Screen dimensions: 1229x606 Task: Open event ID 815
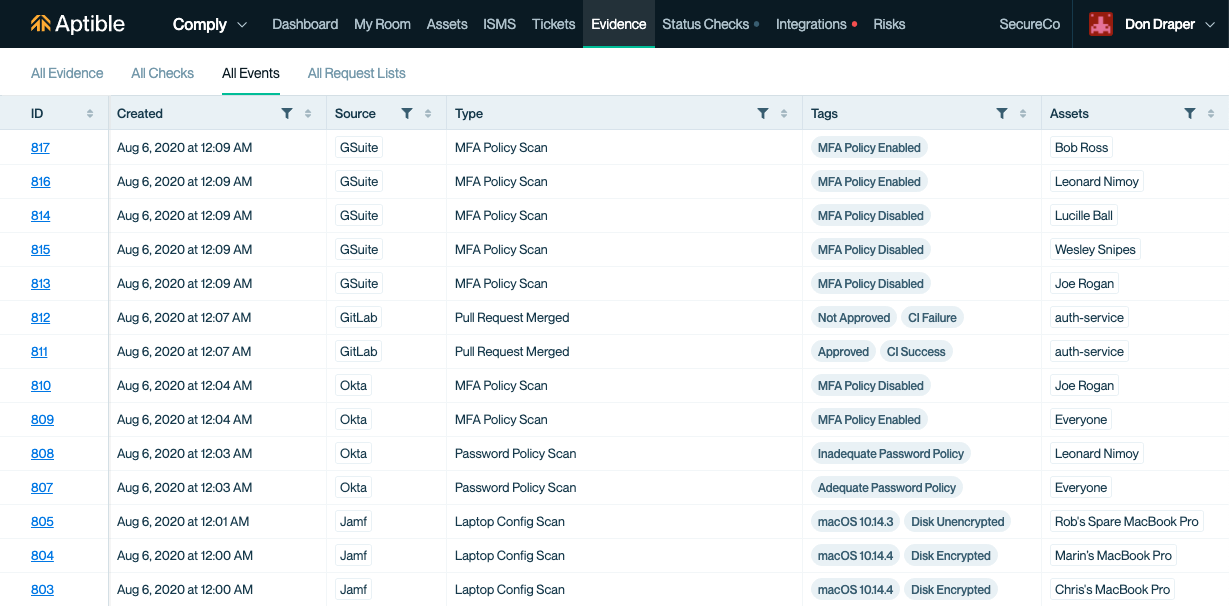point(41,250)
